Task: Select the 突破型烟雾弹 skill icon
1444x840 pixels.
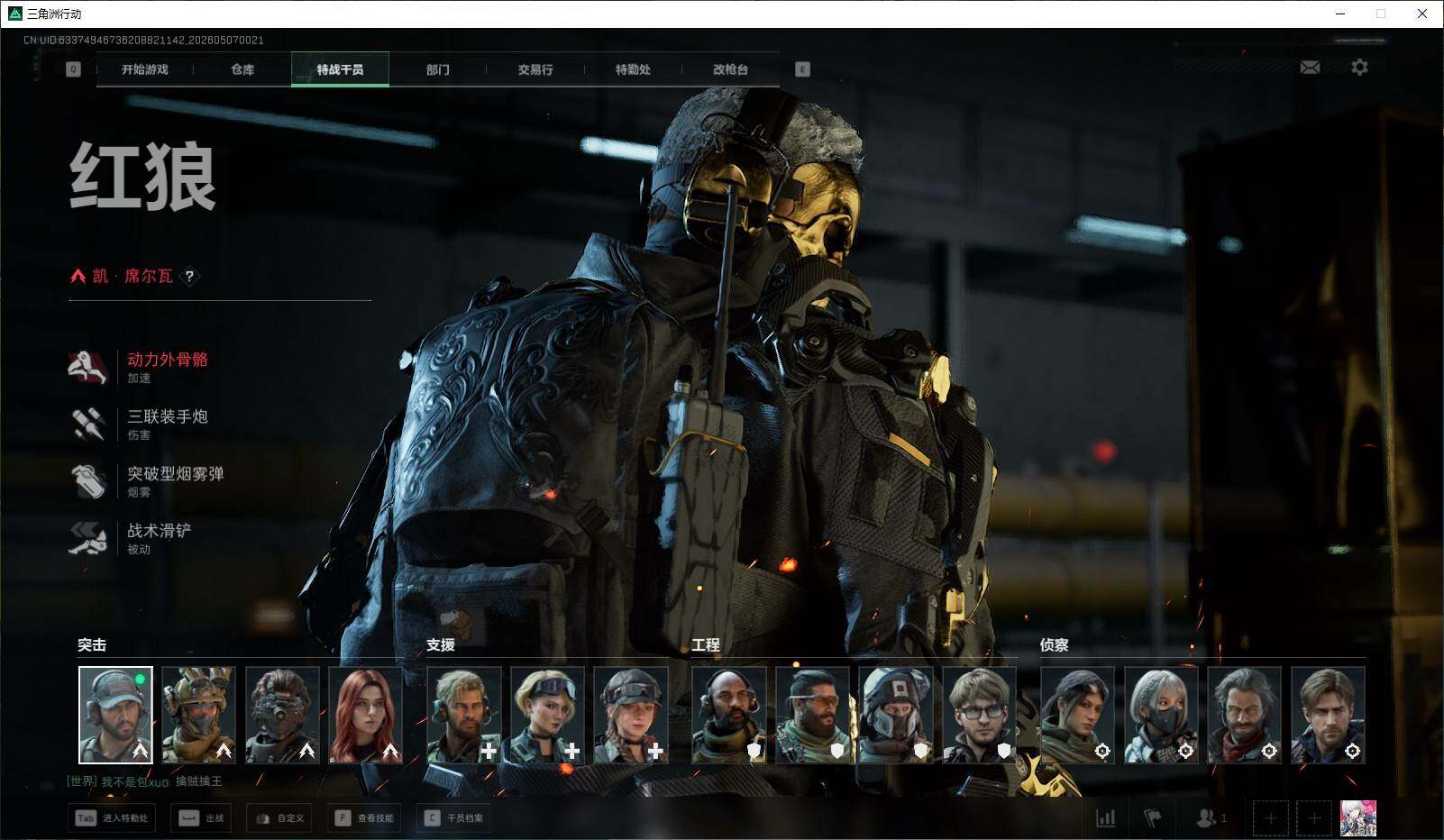Action: point(88,481)
